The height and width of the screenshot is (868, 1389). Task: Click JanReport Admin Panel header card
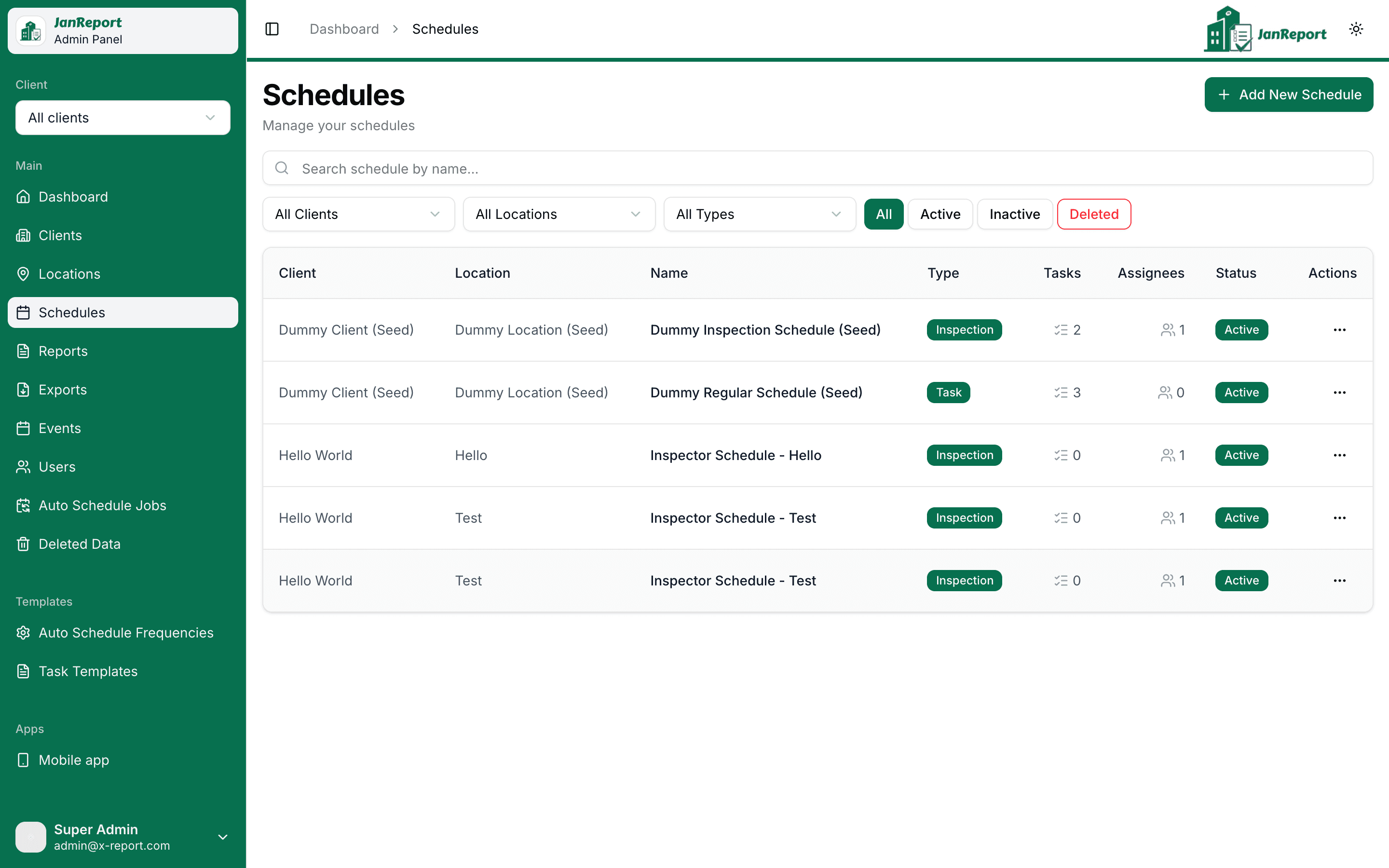pyautogui.click(x=123, y=31)
